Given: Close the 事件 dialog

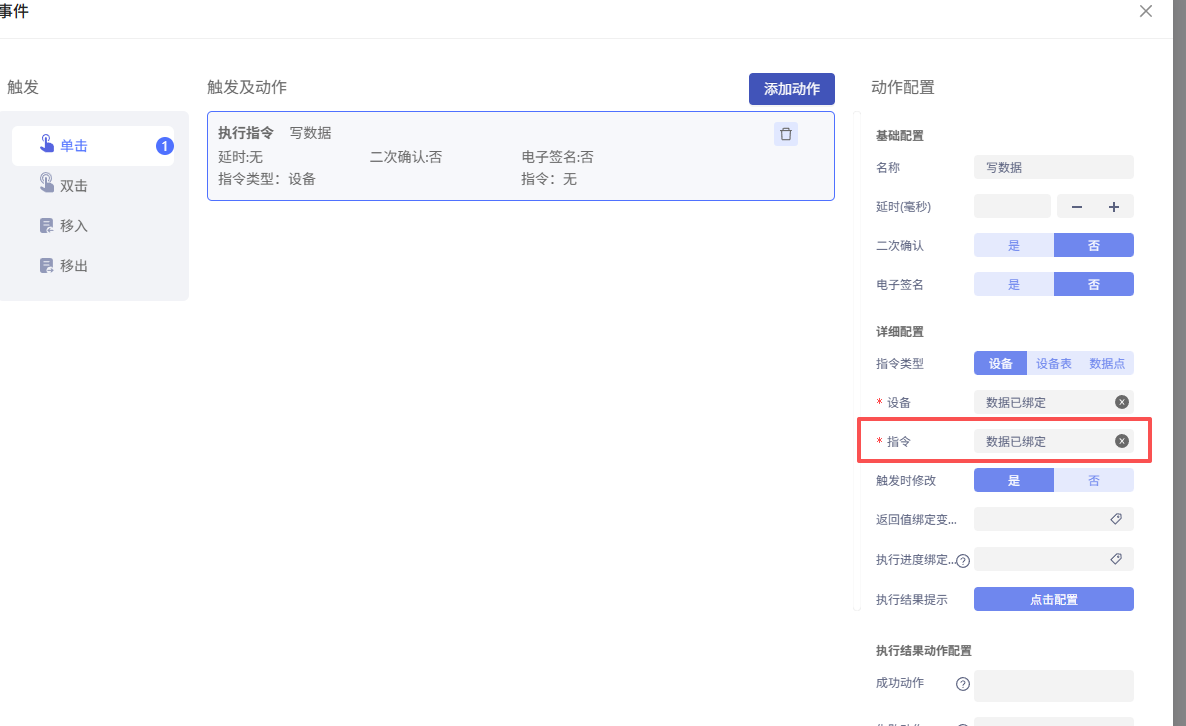Looking at the screenshot, I should (x=1146, y=11).
